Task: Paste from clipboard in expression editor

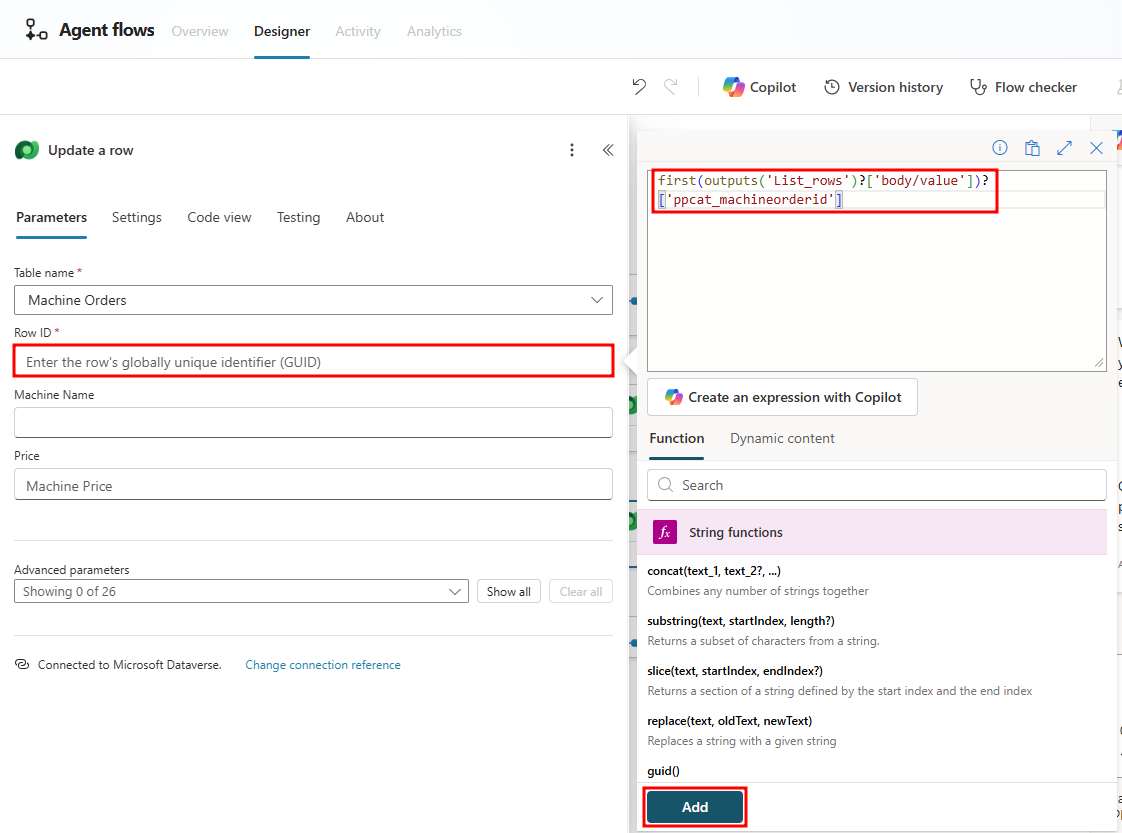Action: (1032, 147)
